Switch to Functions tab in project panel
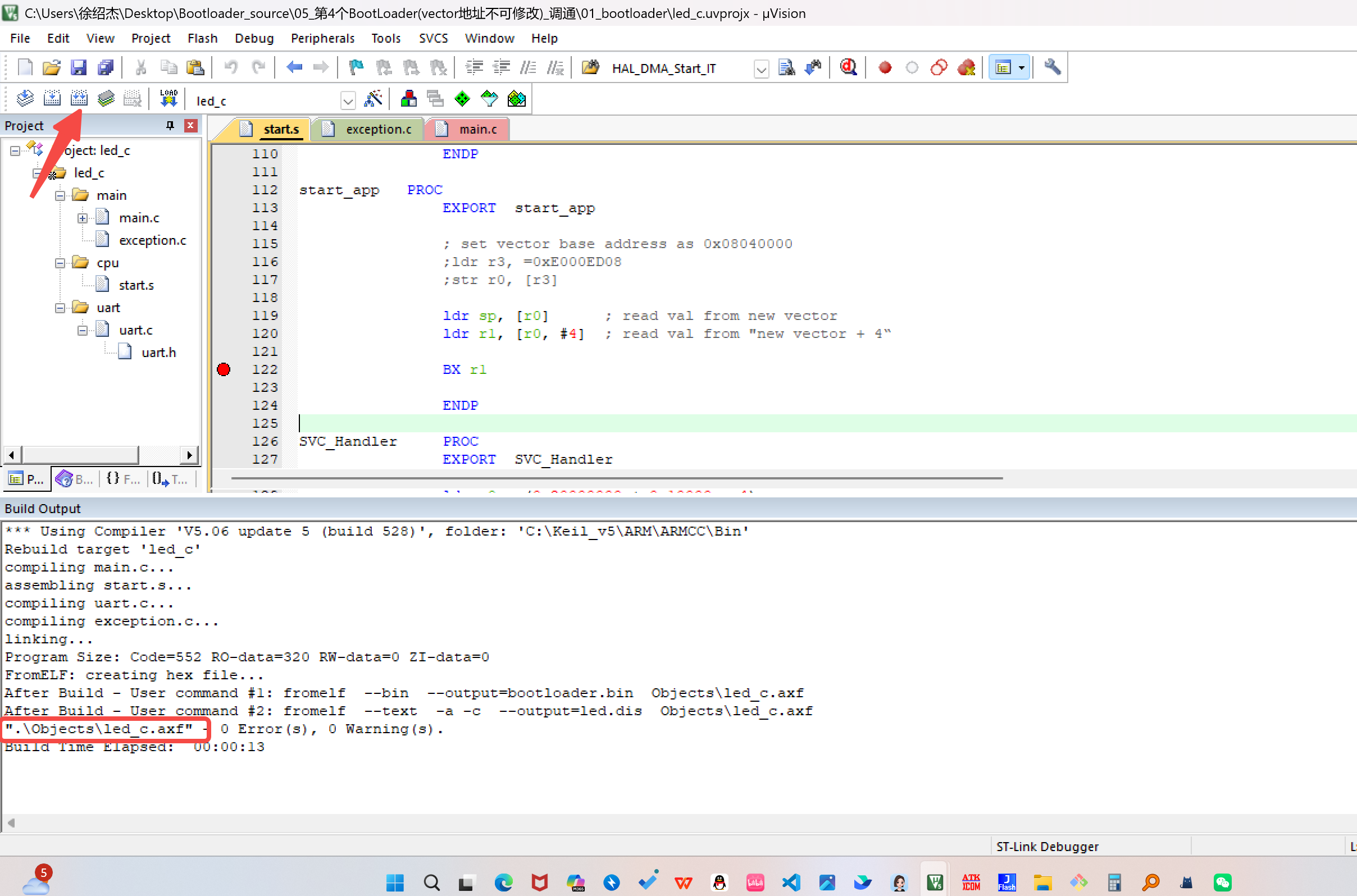The image size is (1357, 896). (123, 479)
